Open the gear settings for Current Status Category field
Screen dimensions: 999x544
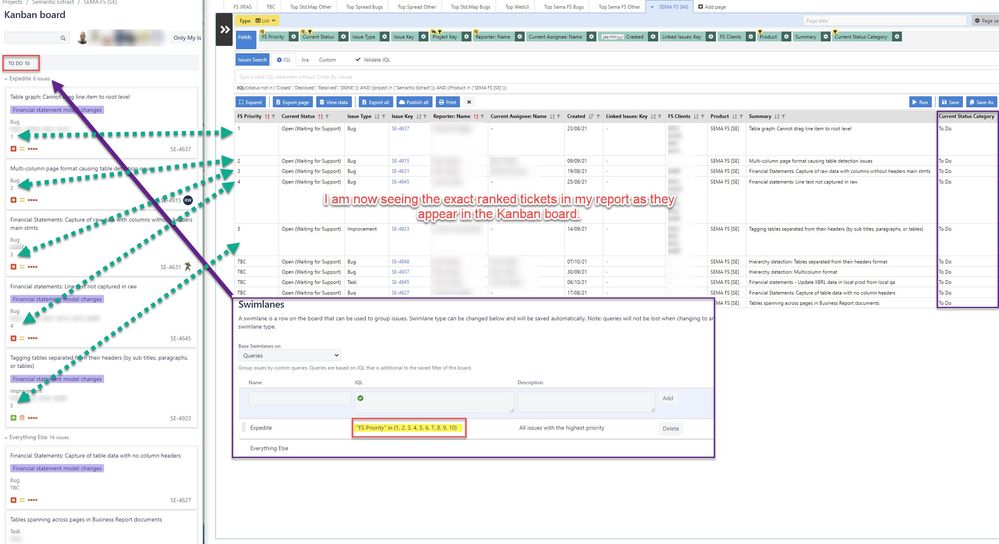(896, 37)
